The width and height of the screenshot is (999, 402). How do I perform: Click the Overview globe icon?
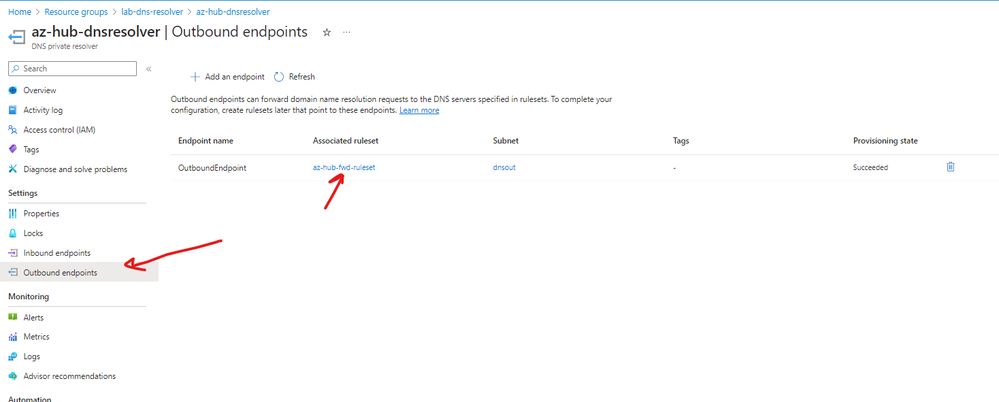coord(13,90)
